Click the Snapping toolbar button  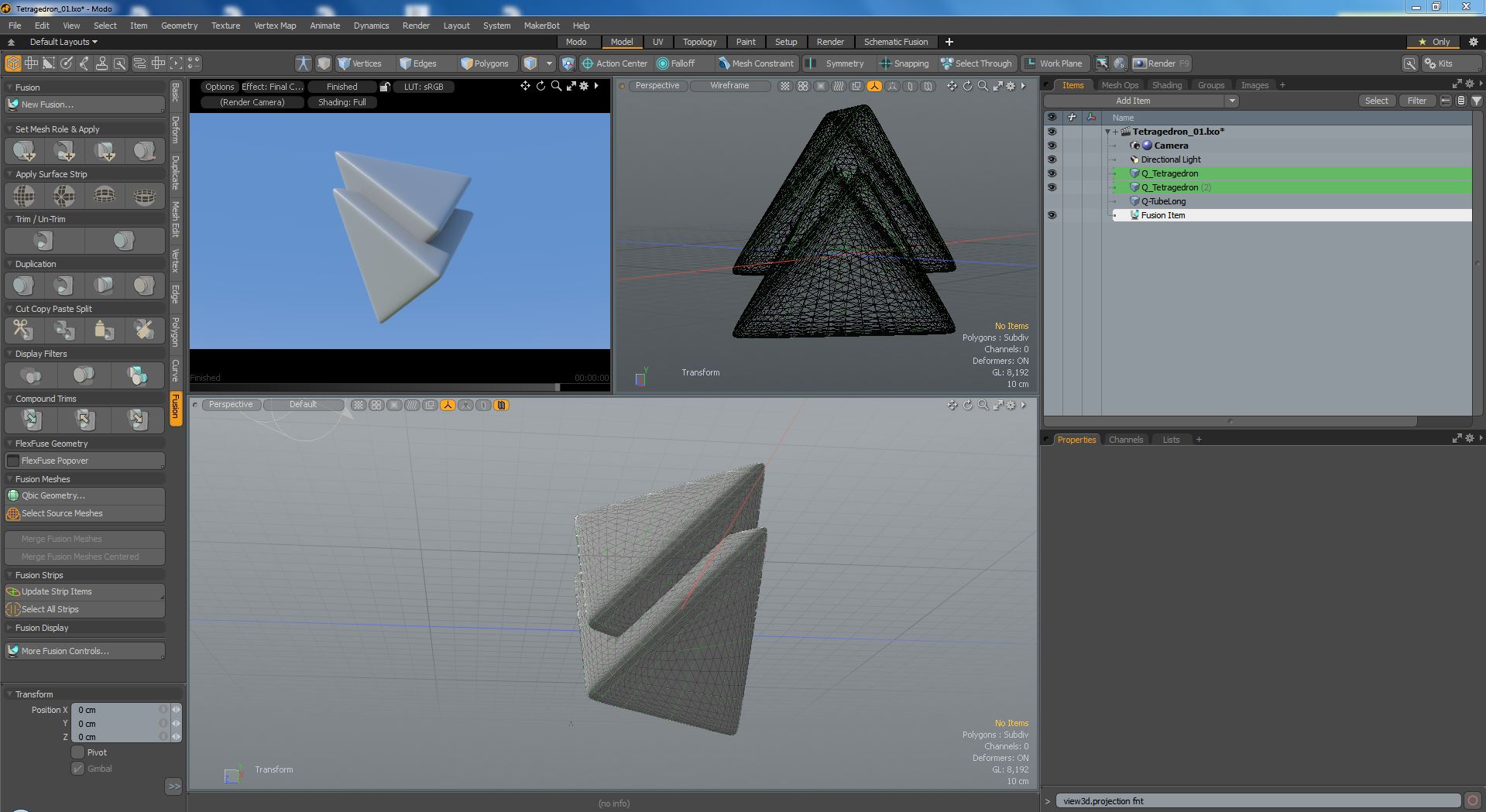[904, 63]
